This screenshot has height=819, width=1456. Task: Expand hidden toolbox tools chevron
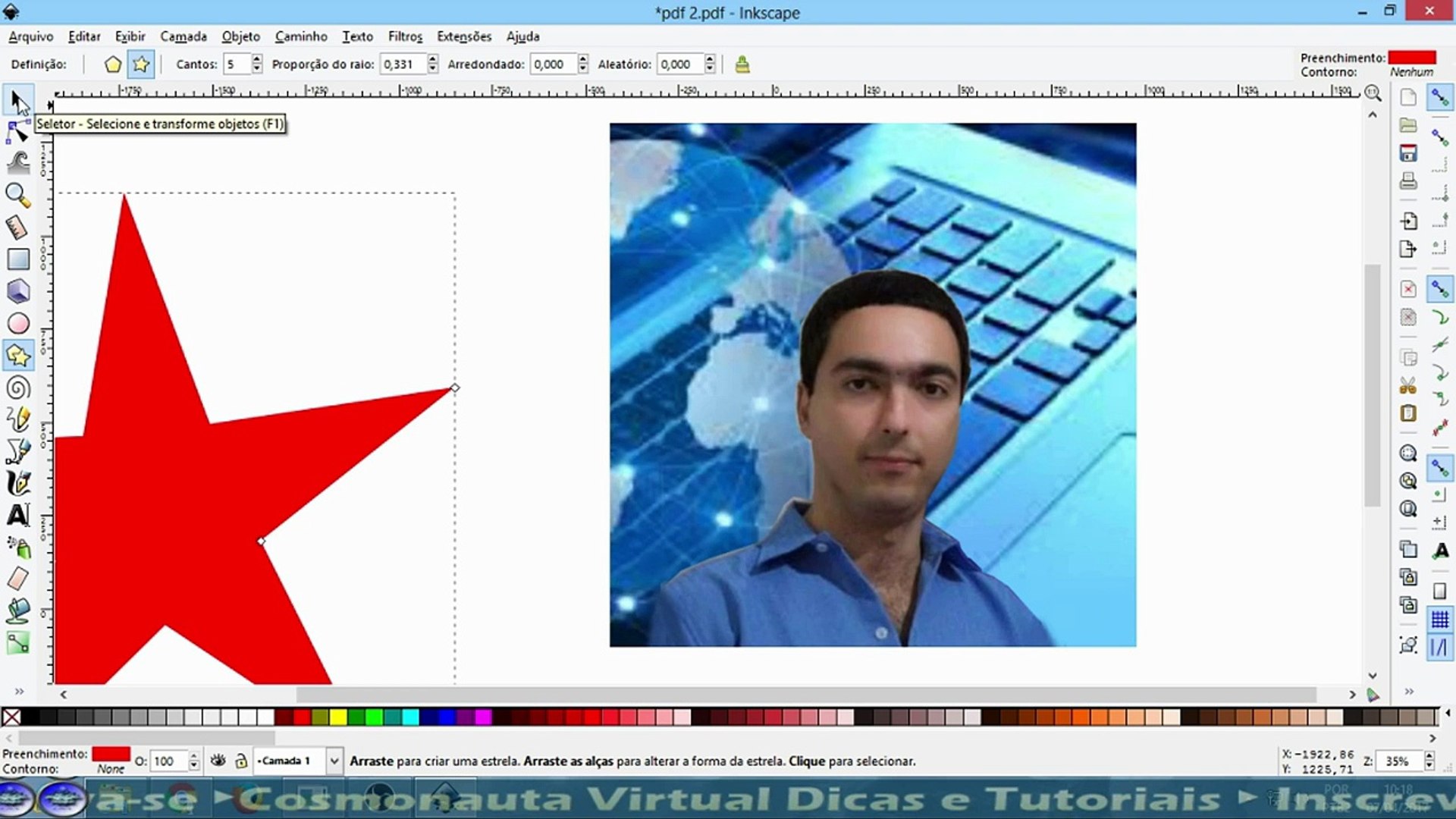19,691
